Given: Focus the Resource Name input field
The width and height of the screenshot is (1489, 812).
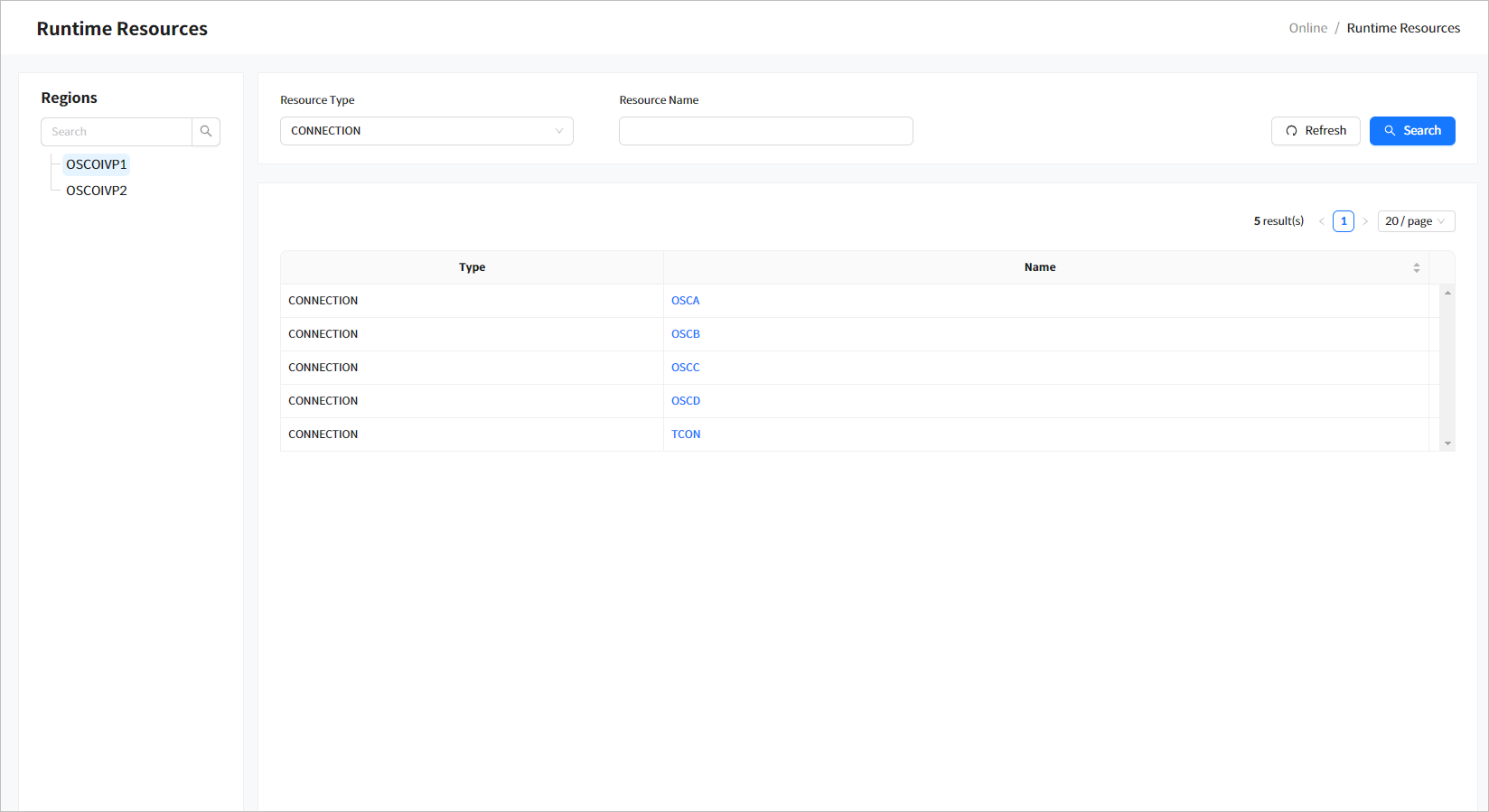Looking at the screenshot, I should (x=765, y=131).
